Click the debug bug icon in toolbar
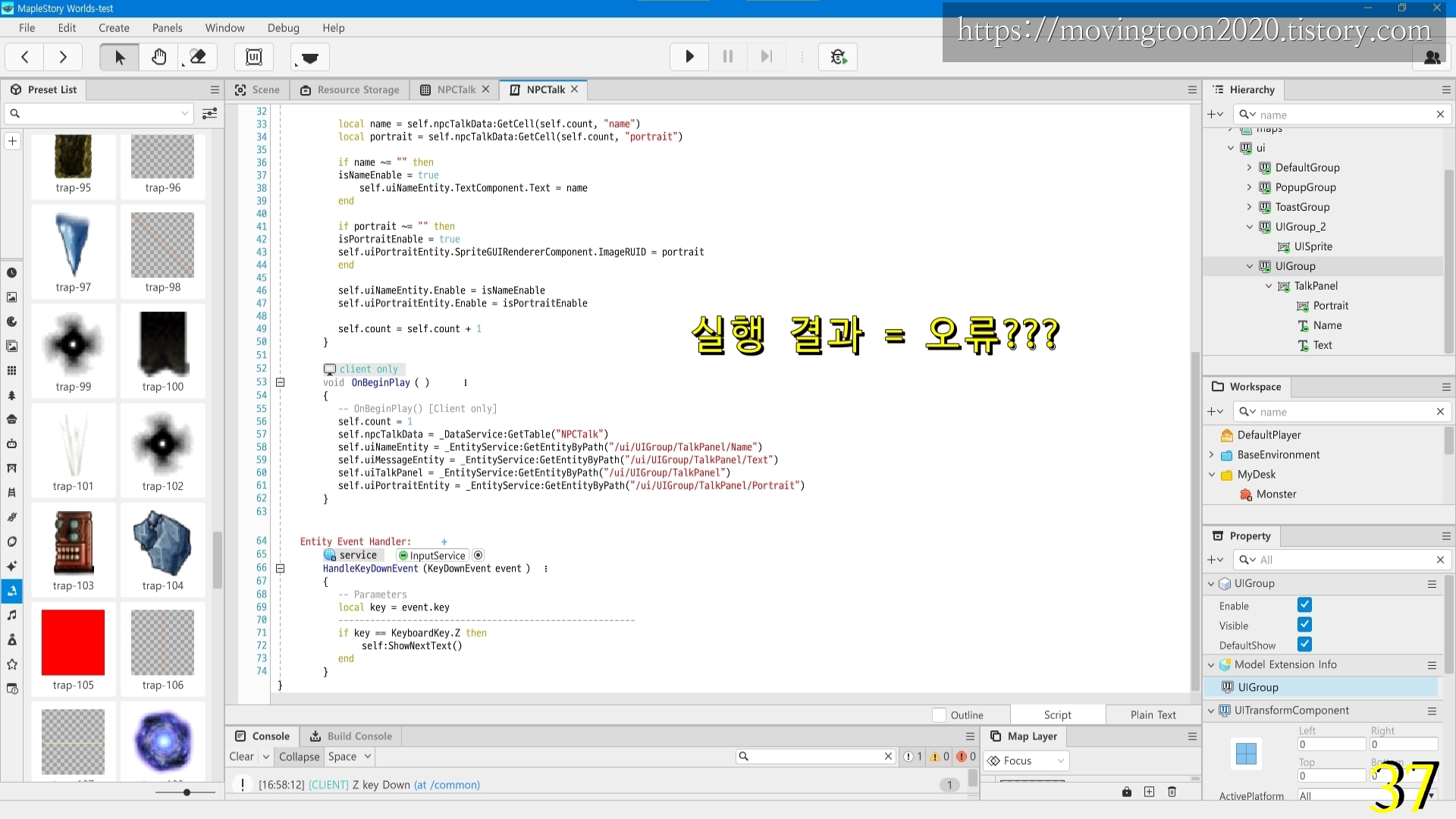1456x819 pixels. pos(838,57)
